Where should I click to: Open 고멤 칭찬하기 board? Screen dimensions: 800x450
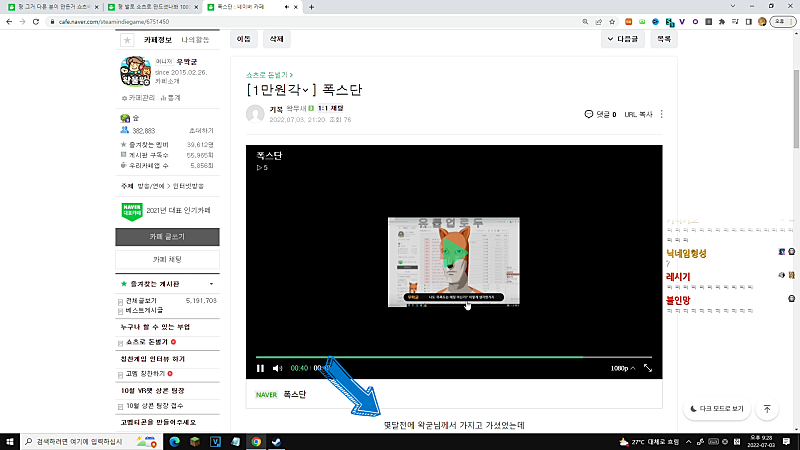tap(145, 374)
